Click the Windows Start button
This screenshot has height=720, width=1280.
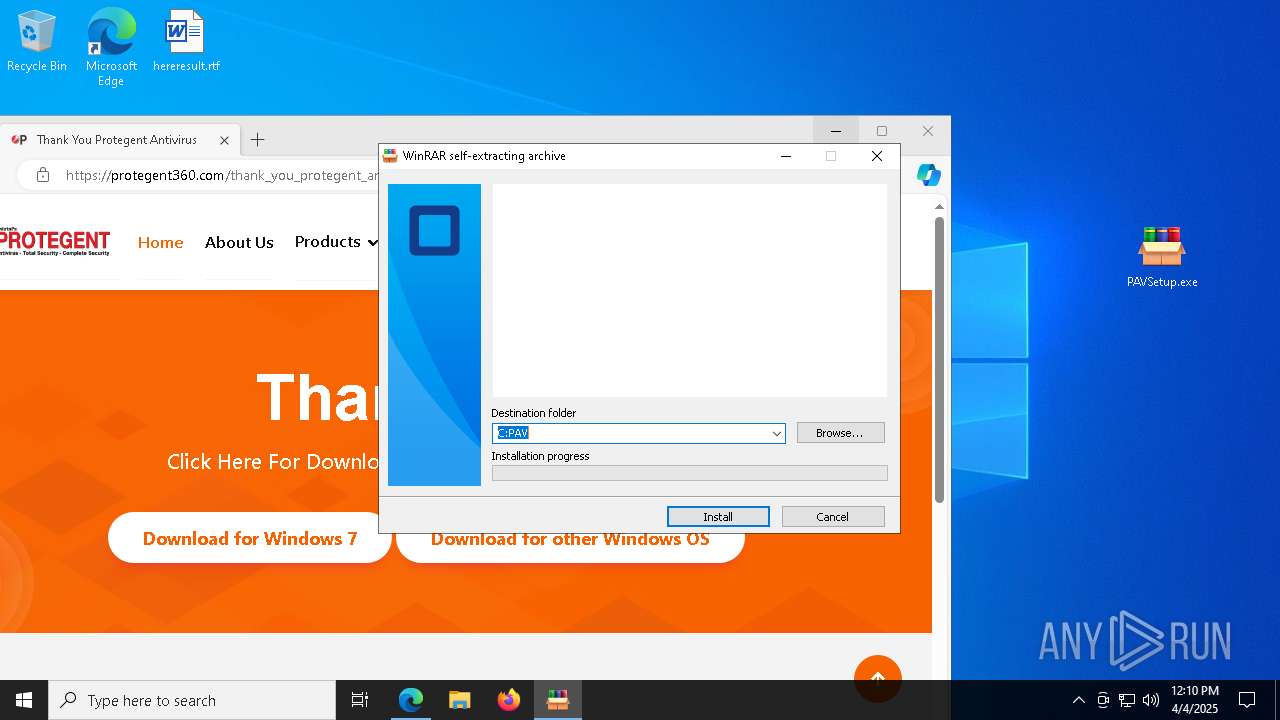[24, 700]
